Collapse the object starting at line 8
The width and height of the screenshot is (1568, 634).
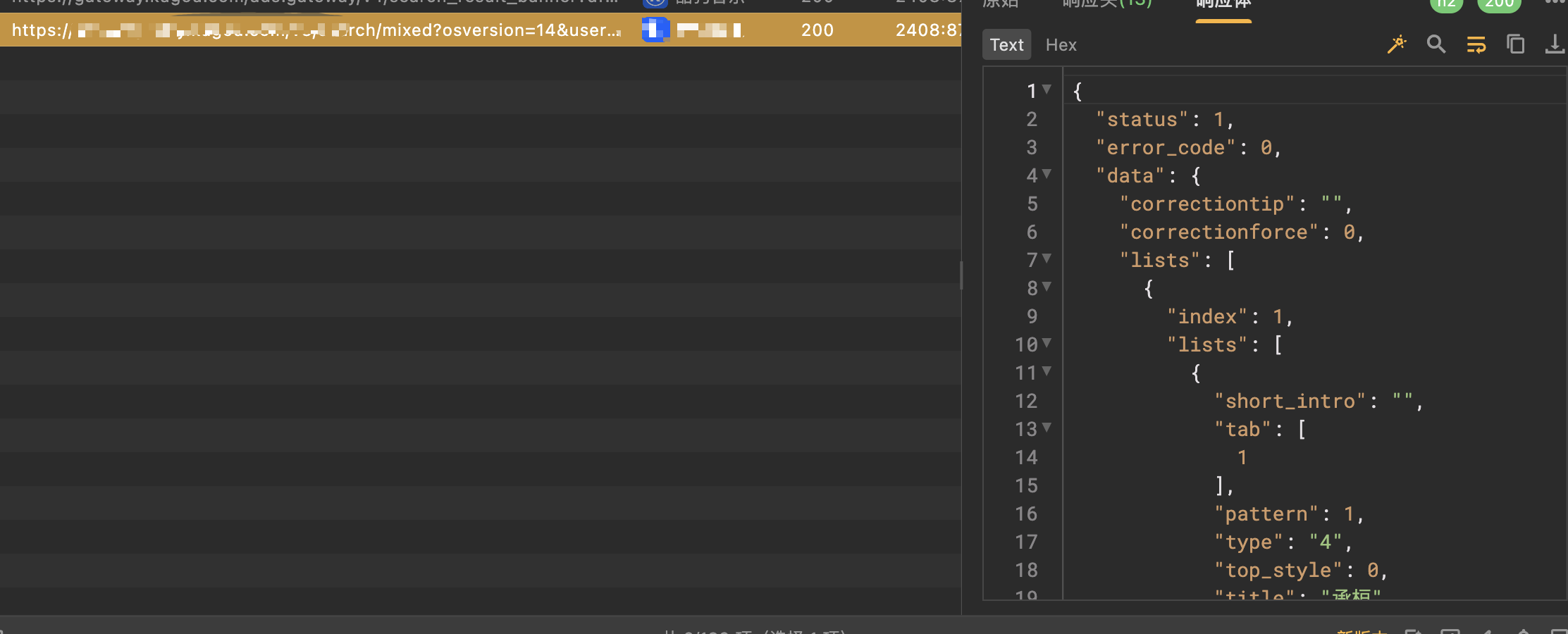[x=1047, y=287]
